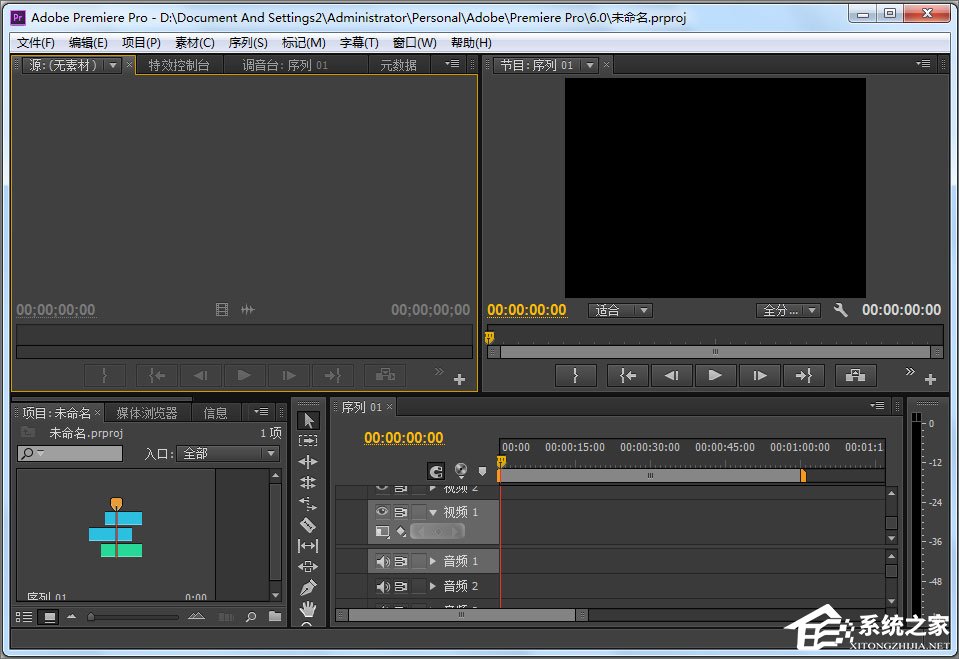
Task: Select the Ripple Edit tool
Action: tap(308, 461)
